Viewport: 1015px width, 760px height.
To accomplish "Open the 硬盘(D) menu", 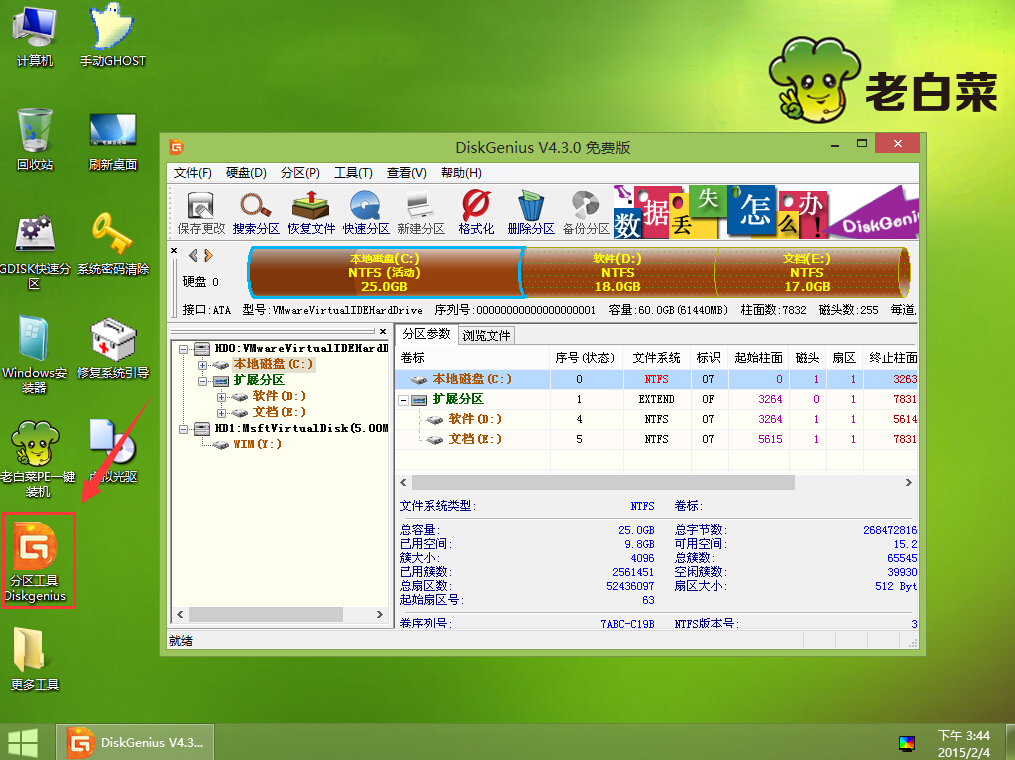I will (x=246, y=173).
